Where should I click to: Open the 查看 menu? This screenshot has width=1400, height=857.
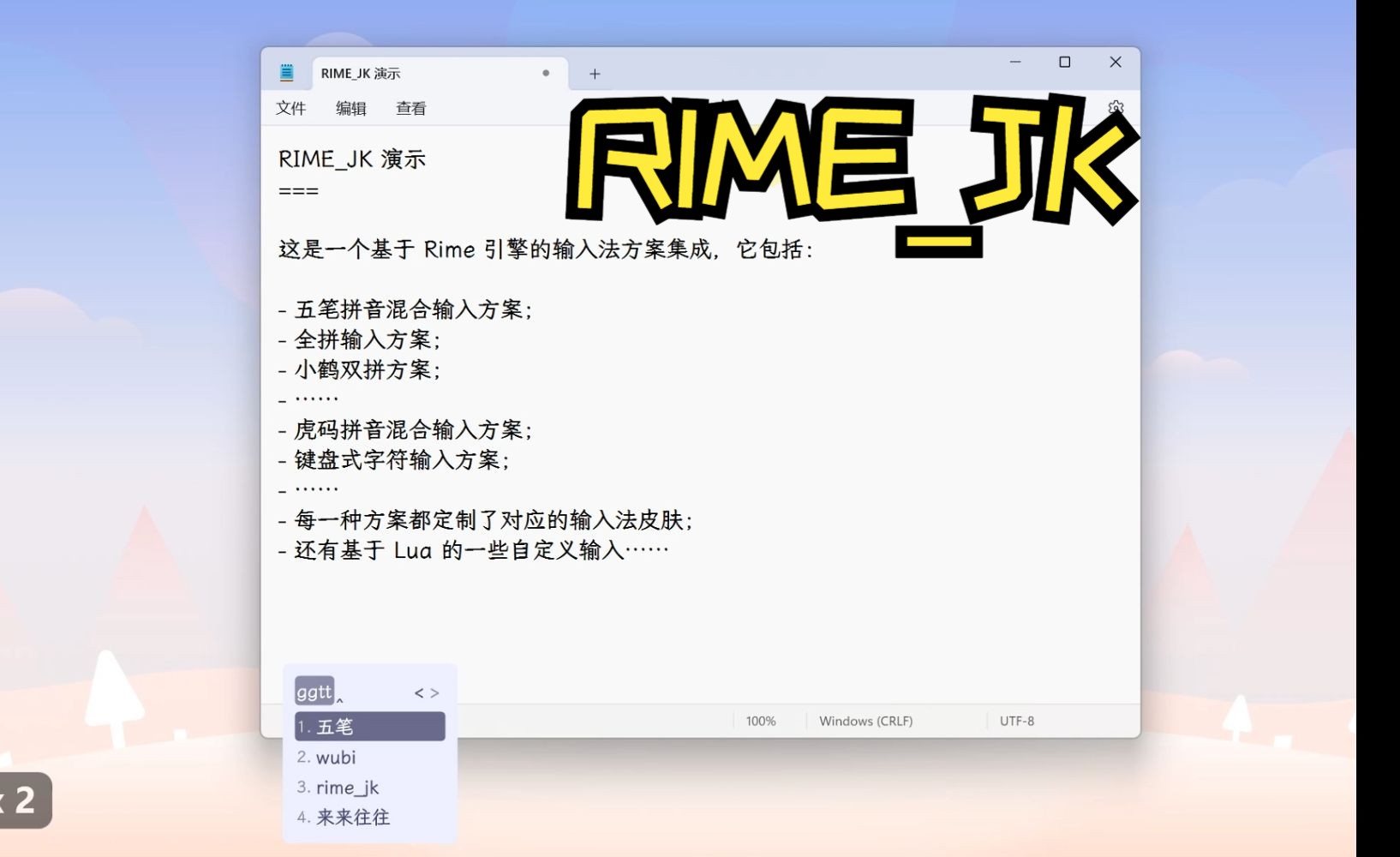[410, 108]
